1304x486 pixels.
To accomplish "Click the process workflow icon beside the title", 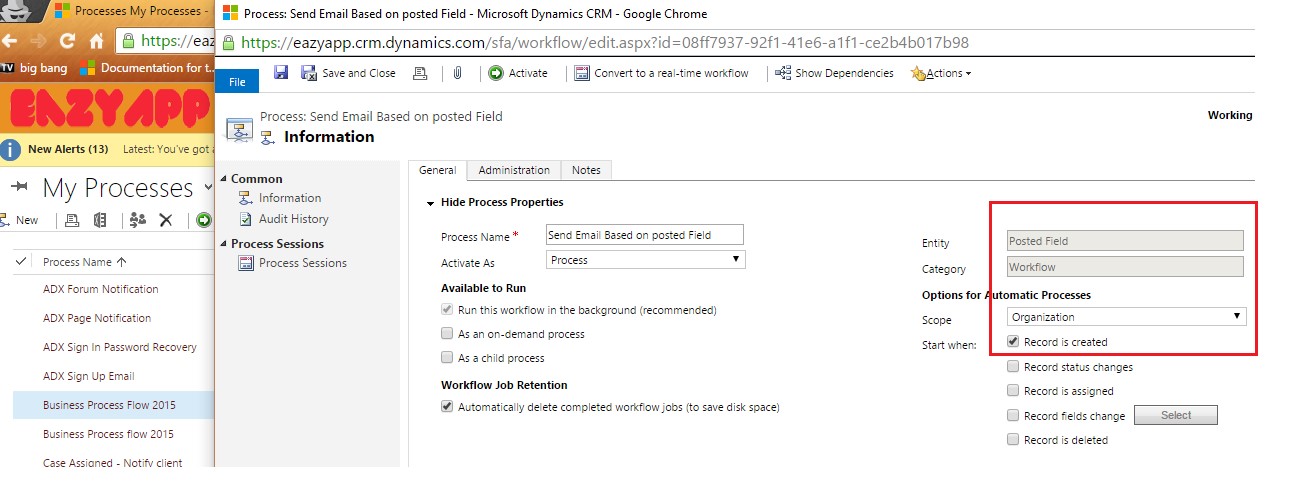I will click(240, 129).
